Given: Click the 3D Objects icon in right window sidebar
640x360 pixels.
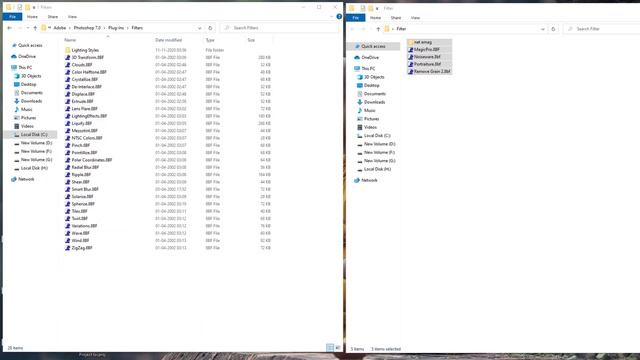Looking at the screenshot, I should 360,77.
